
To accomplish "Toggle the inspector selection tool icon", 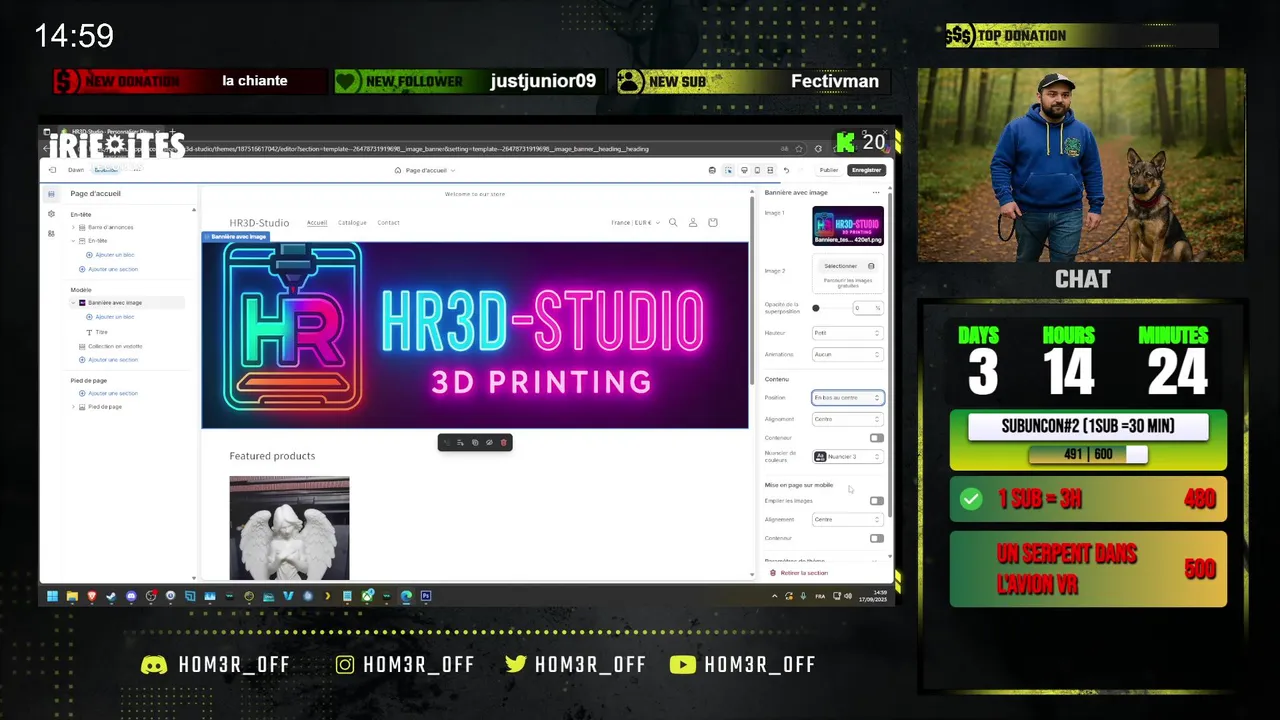I will (x=729, y=170).
